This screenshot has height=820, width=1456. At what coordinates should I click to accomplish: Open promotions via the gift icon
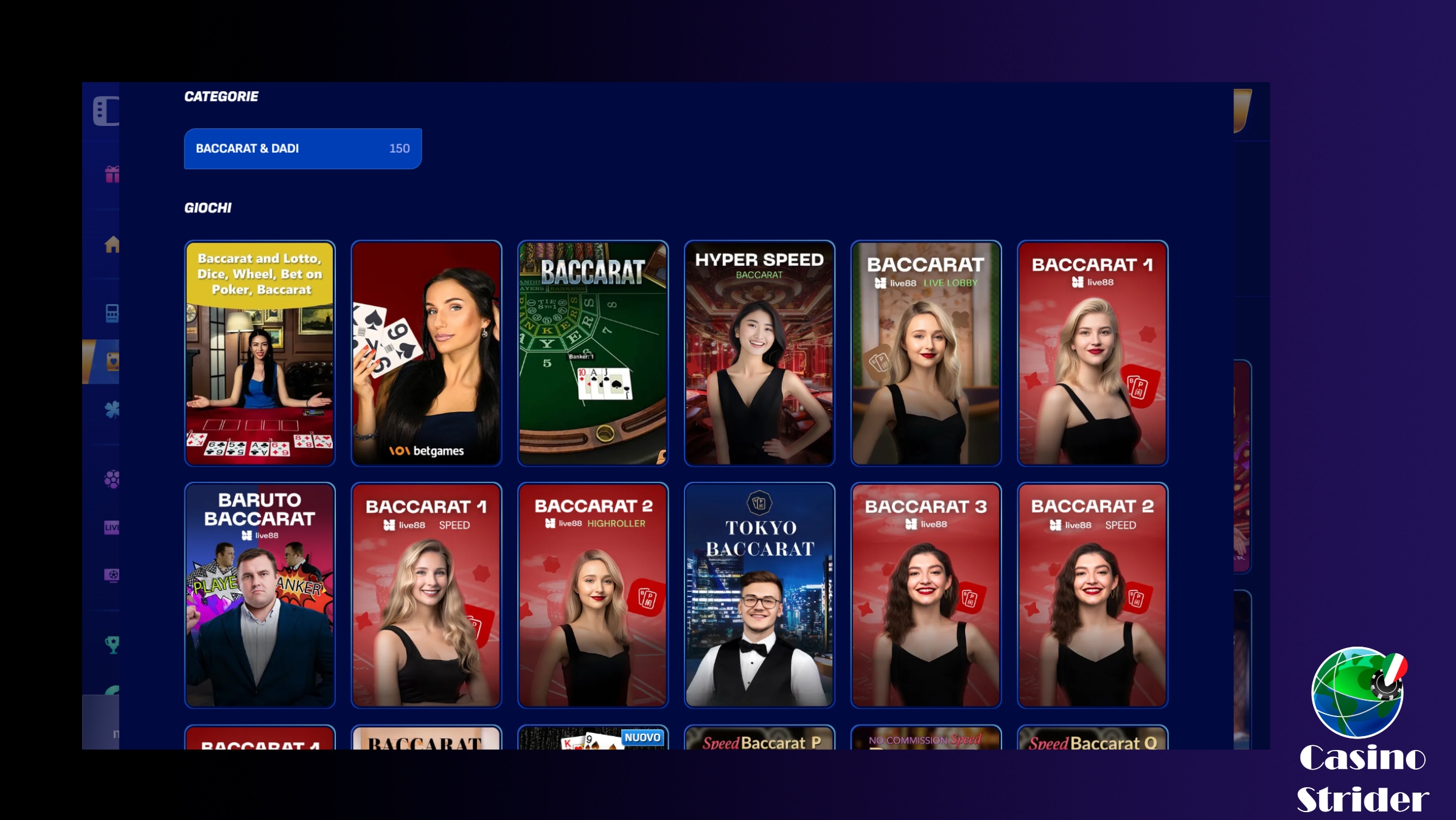coord(112,175)
